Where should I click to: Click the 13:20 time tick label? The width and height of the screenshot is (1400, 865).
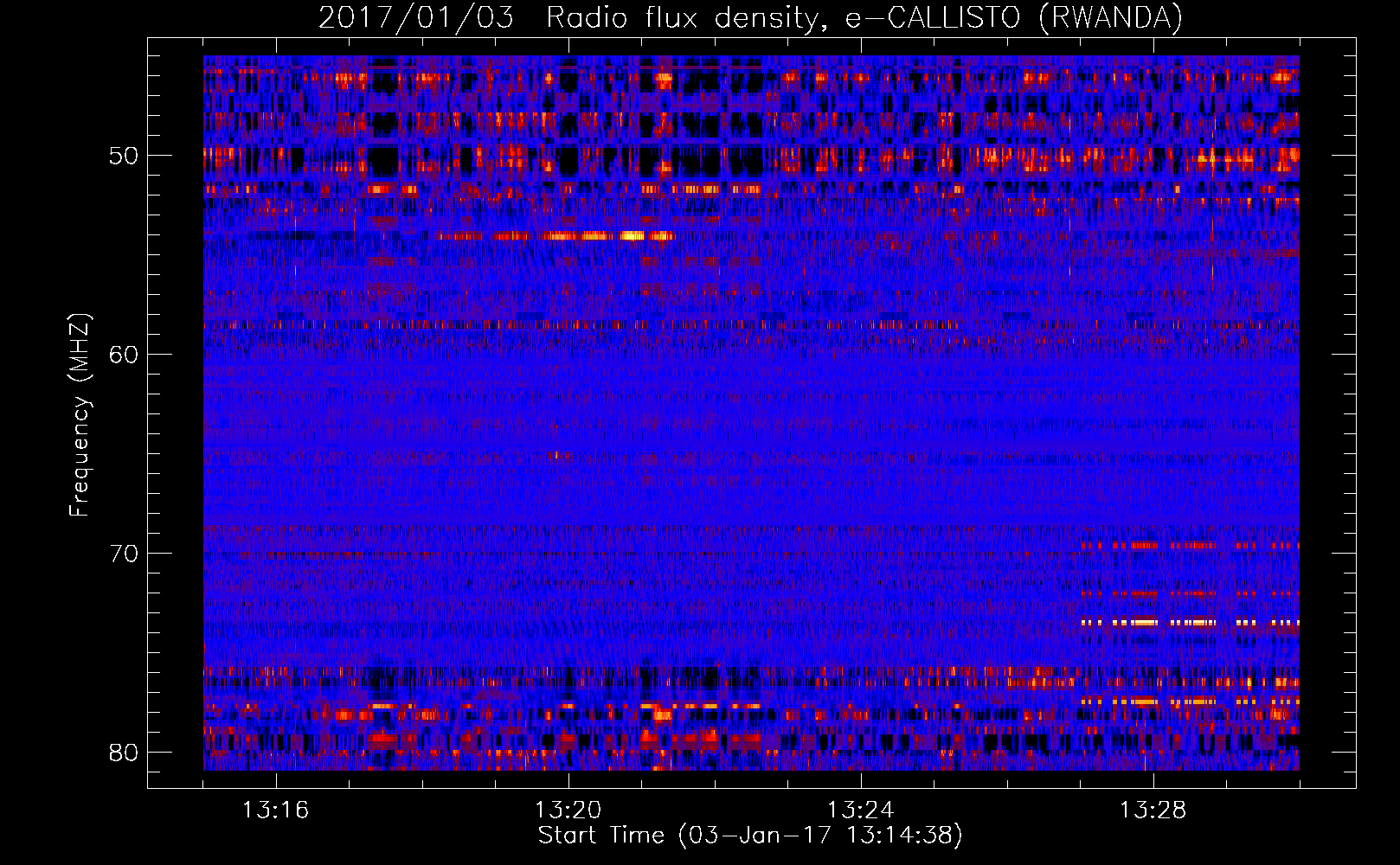click(x=568, y=811)
